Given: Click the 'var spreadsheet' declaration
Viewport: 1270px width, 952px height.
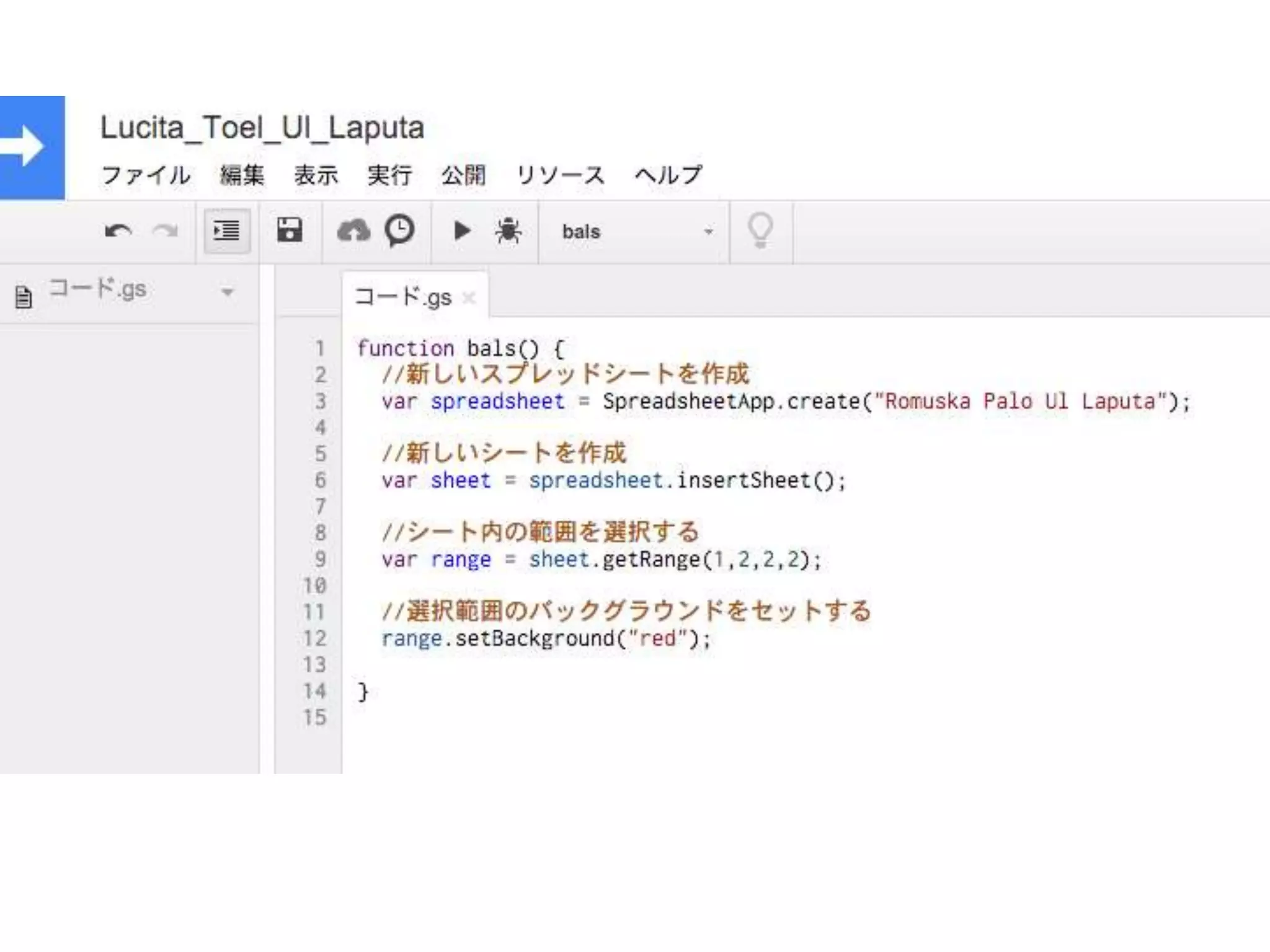Looking at the screenshot, I should [x=473, y=401].
